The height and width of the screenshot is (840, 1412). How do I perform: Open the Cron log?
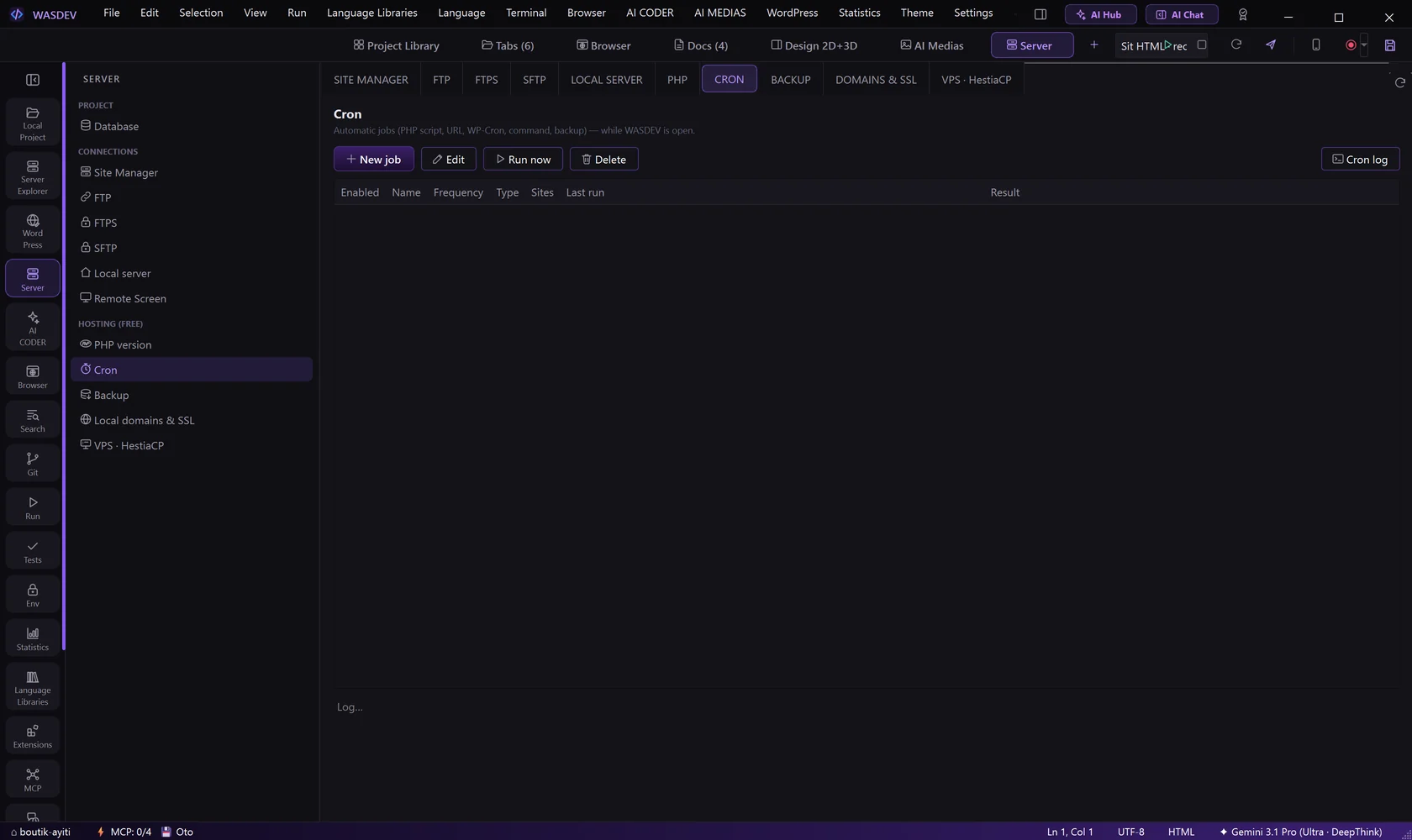pyautogui.click(x=1360, y=160)
